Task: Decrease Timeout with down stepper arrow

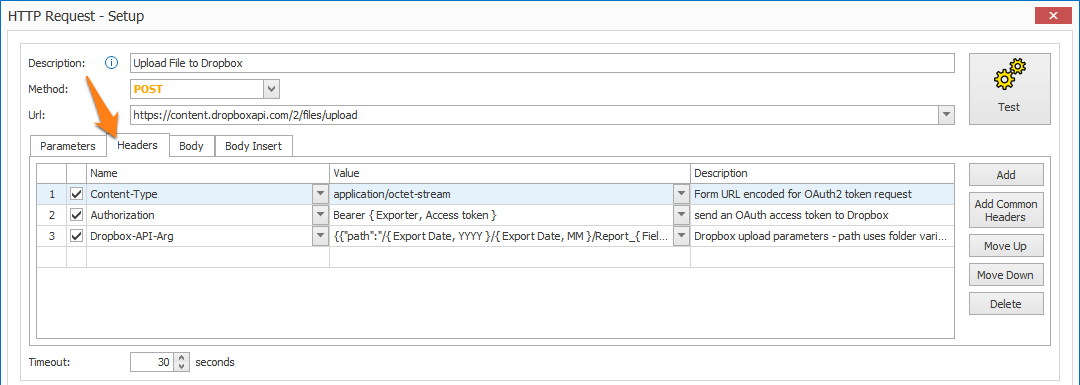Action: tap(181, 366)
